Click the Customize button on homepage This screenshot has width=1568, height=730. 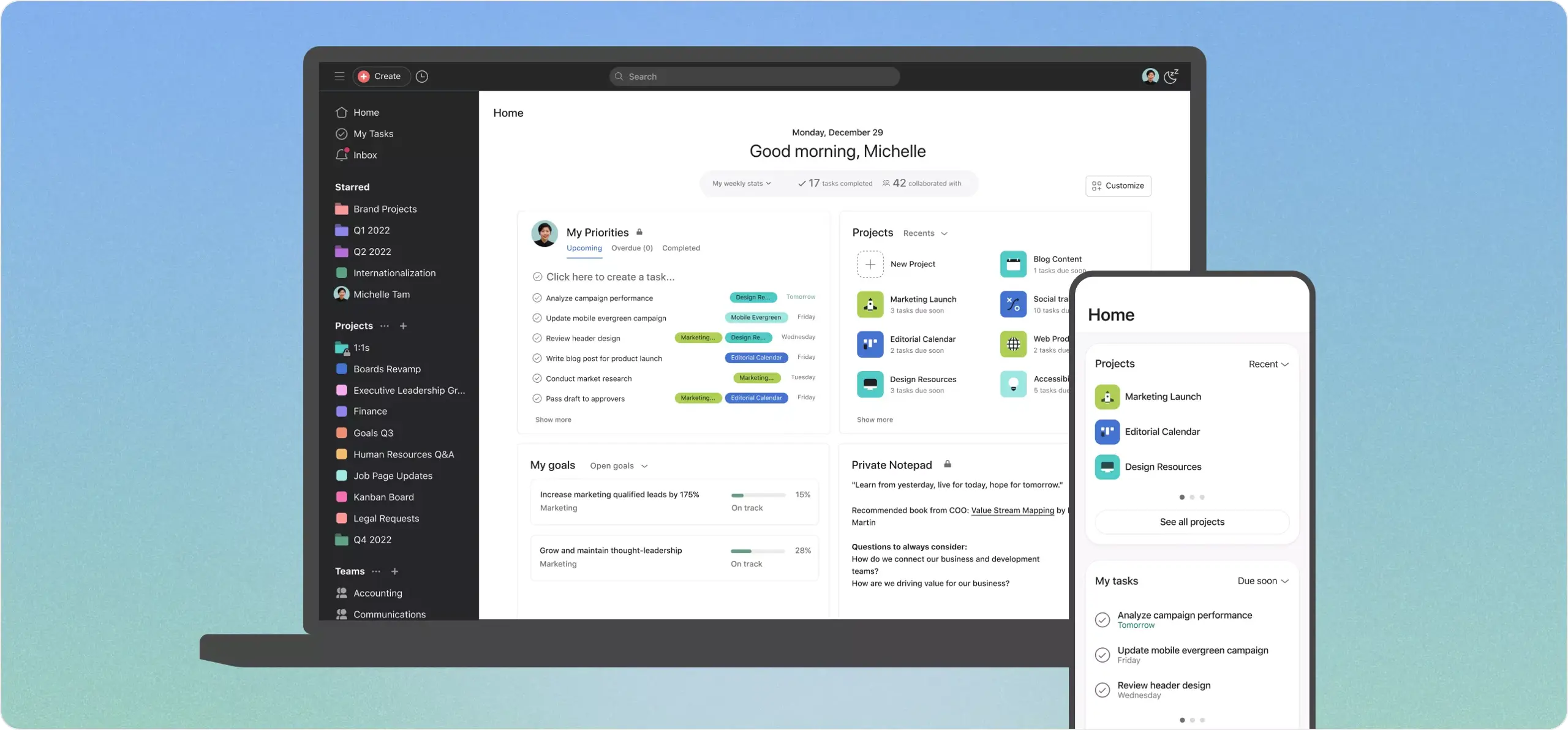click(1118, 185)
